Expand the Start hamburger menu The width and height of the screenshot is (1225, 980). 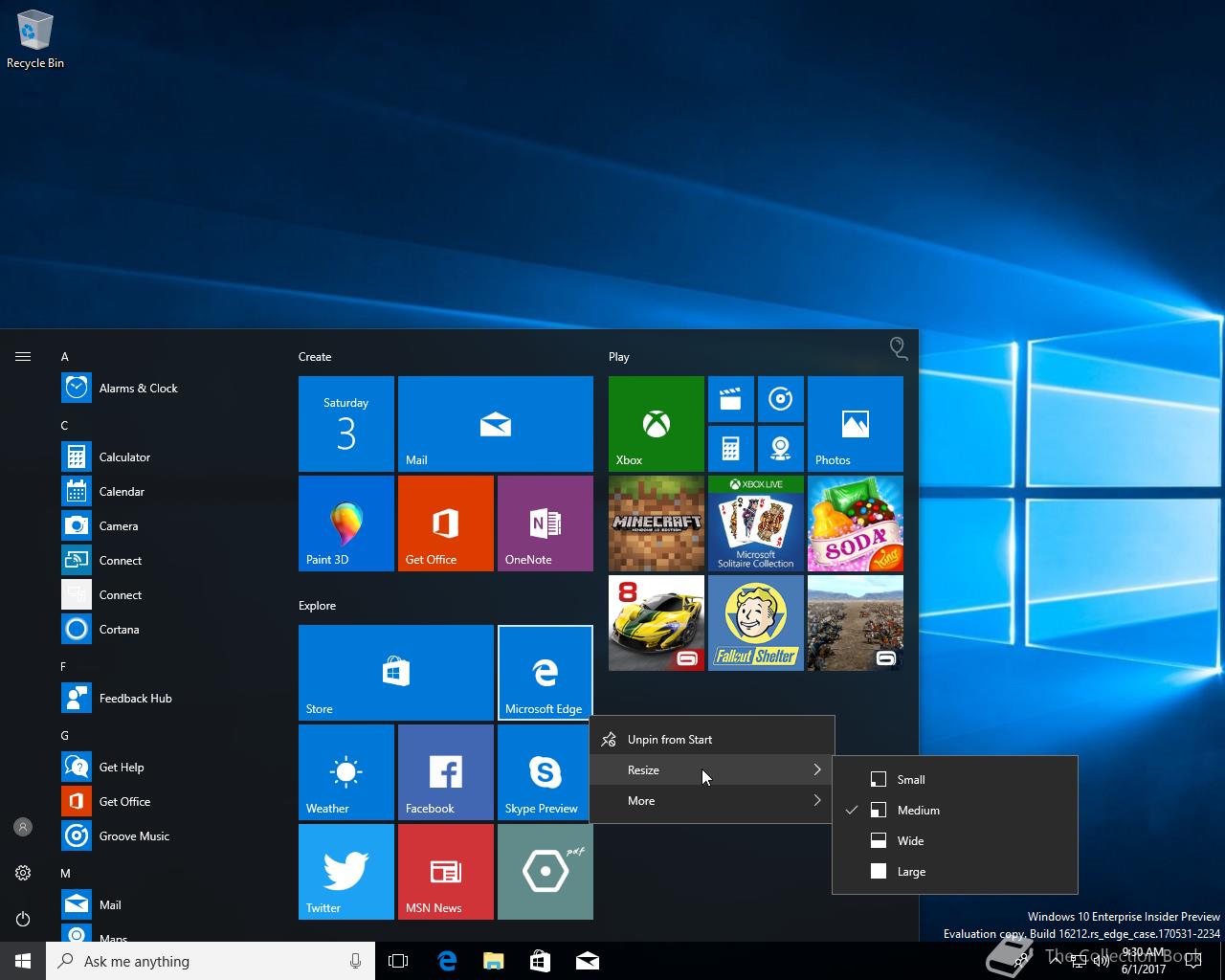23,357
